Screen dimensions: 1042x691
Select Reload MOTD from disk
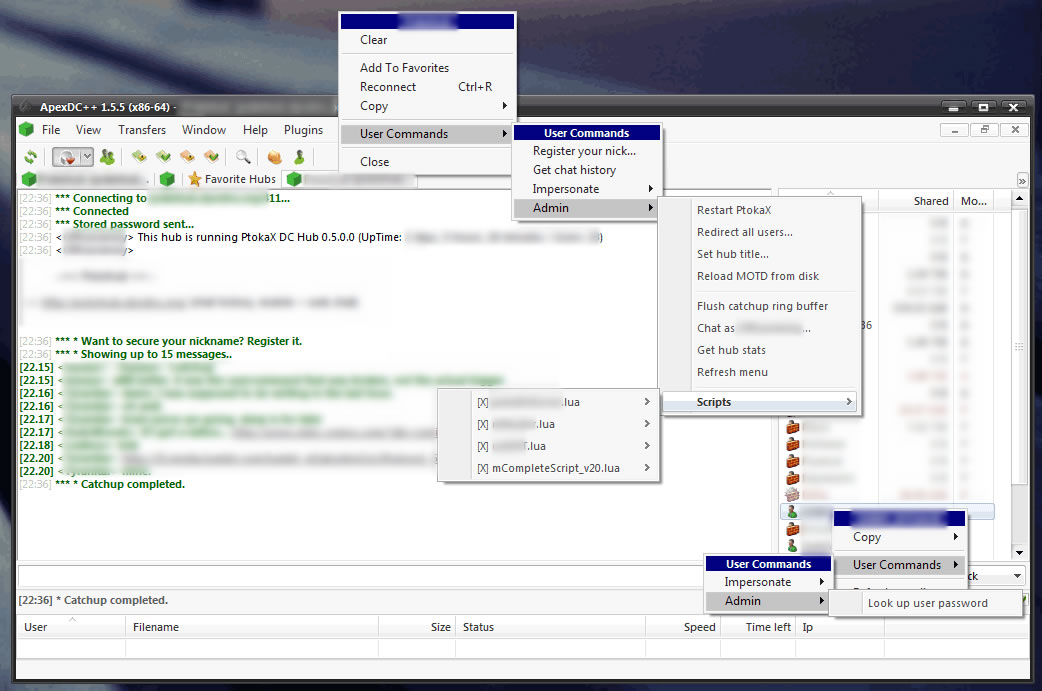[760, 276]
